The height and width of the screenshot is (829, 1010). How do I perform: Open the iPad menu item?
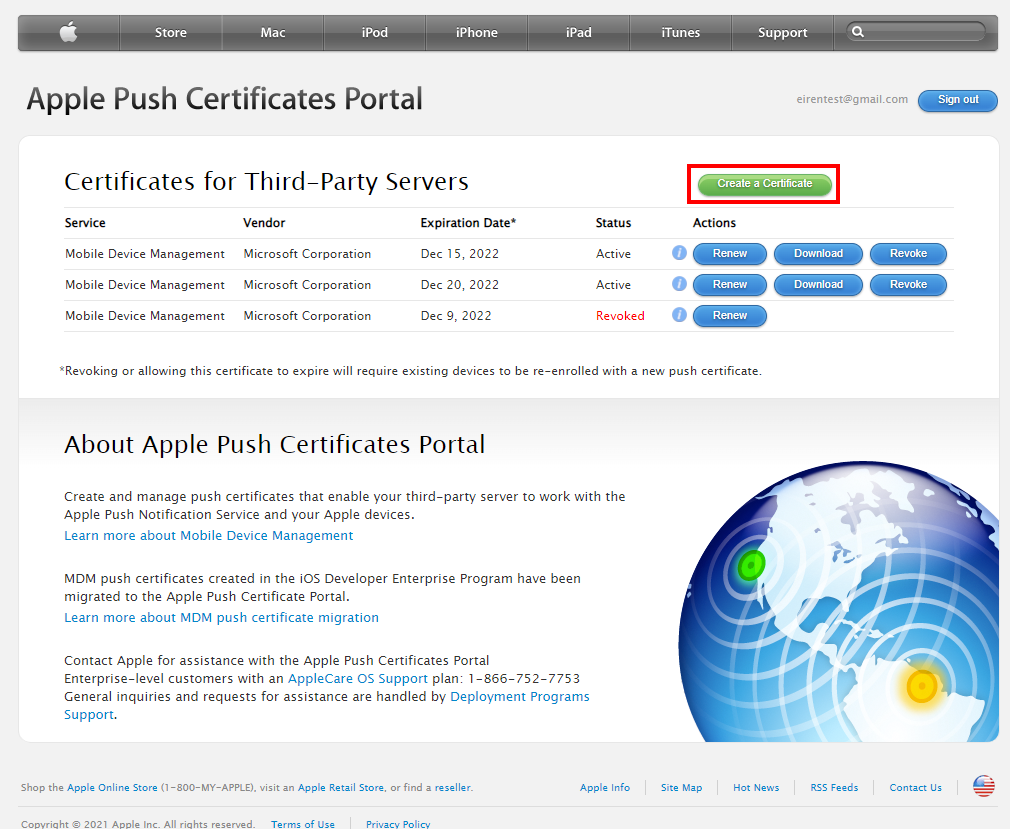[578, 32]
